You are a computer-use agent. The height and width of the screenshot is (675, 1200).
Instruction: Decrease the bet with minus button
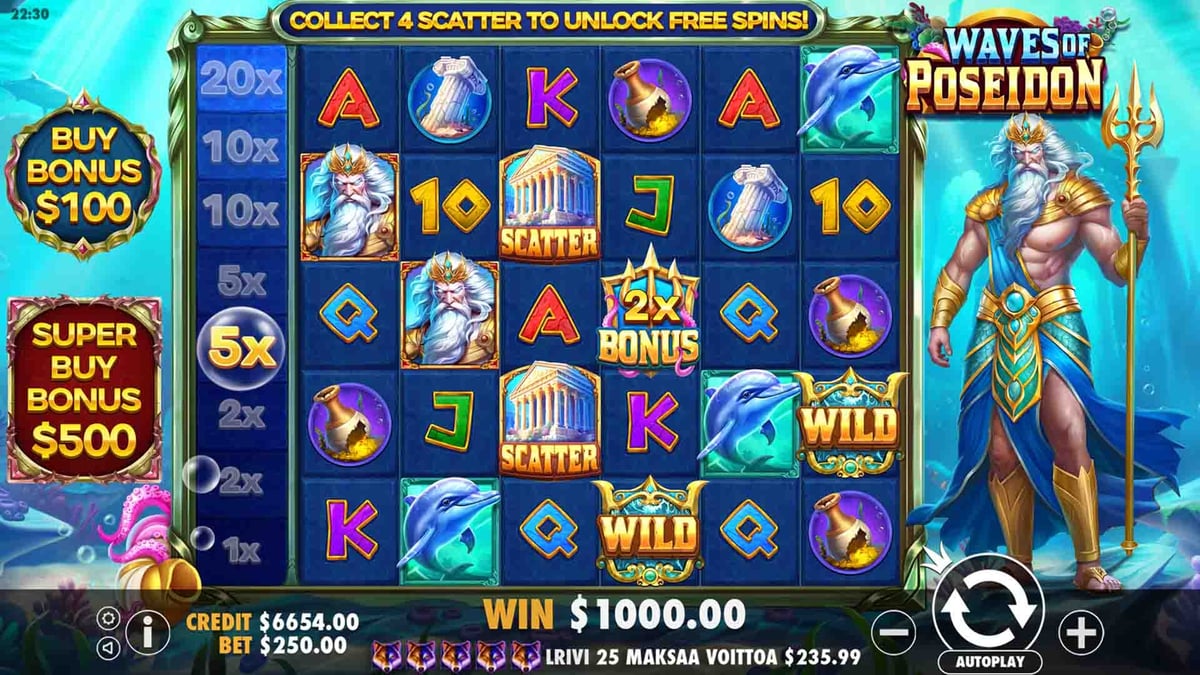pos(893,632)
